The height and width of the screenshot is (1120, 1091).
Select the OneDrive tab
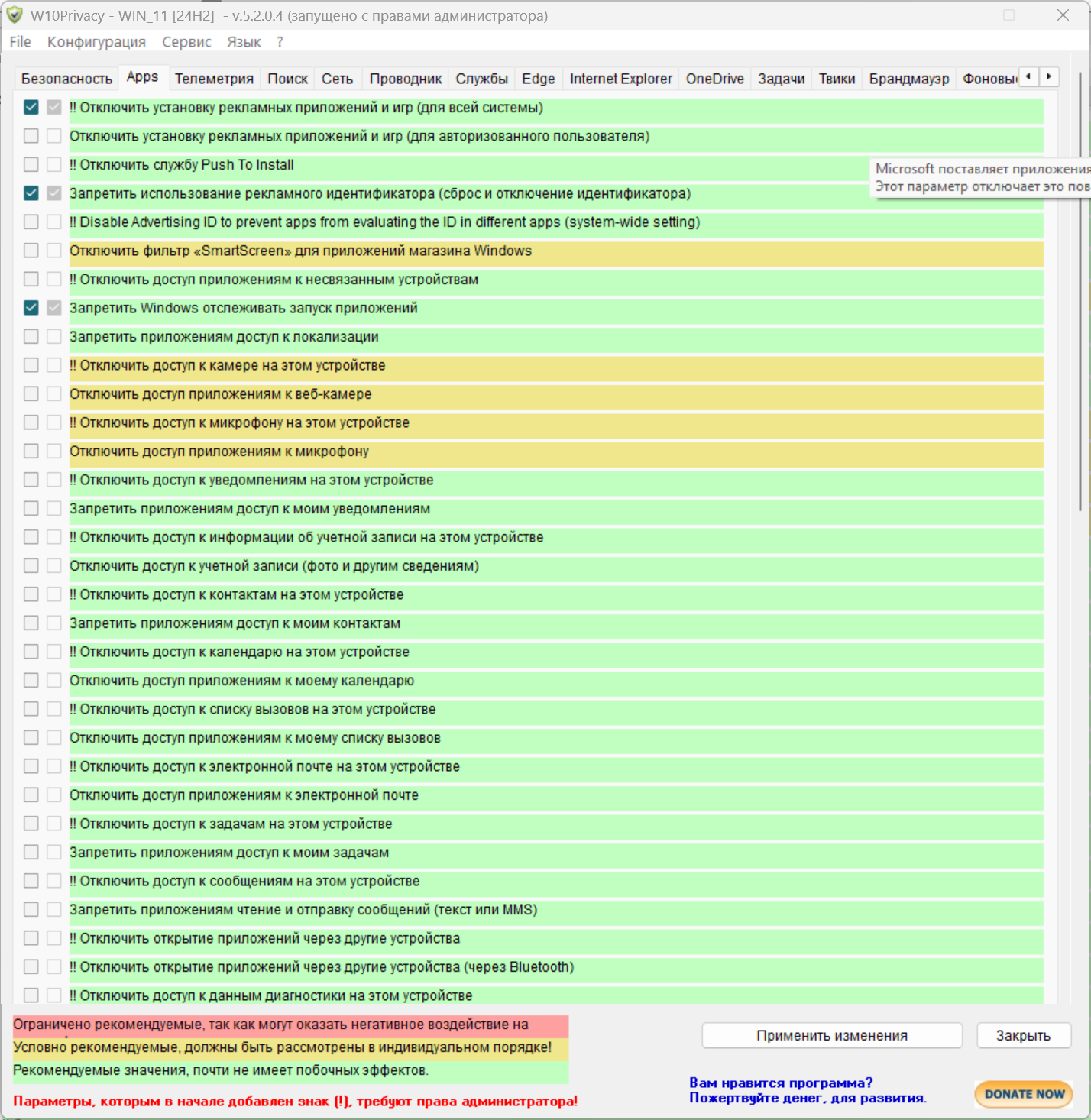pos(714,79)
